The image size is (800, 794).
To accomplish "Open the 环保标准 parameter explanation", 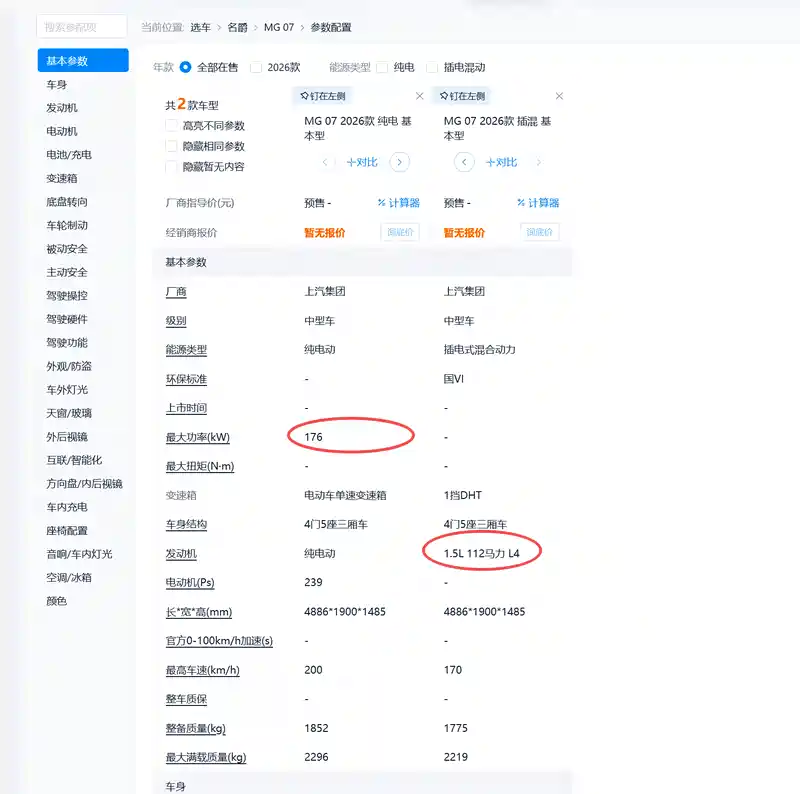I will point(186,379).
